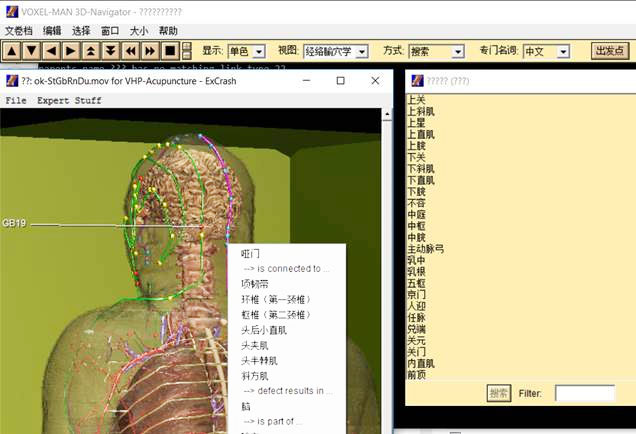Click the down arrow navigation button
636x434 pixels.
point(31,51)
